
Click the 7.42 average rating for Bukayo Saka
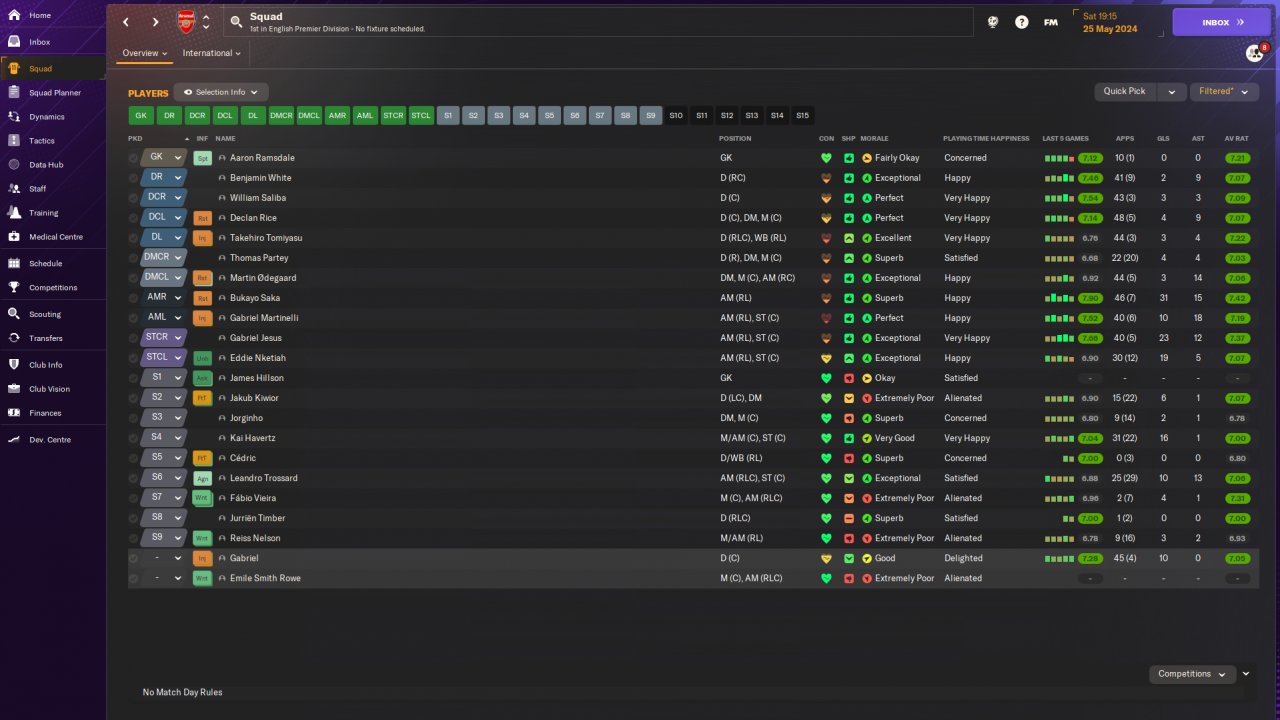click(x=1237, y=298)
